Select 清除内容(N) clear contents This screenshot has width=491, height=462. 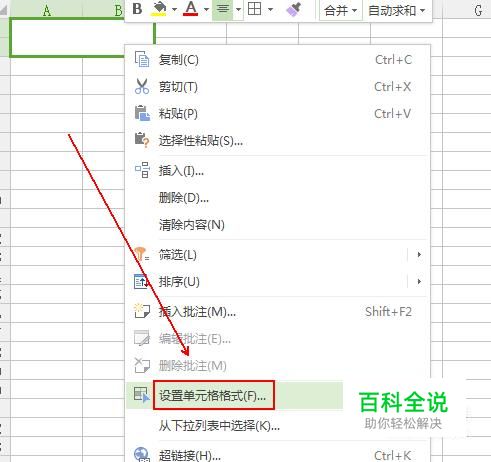(277, 225)
